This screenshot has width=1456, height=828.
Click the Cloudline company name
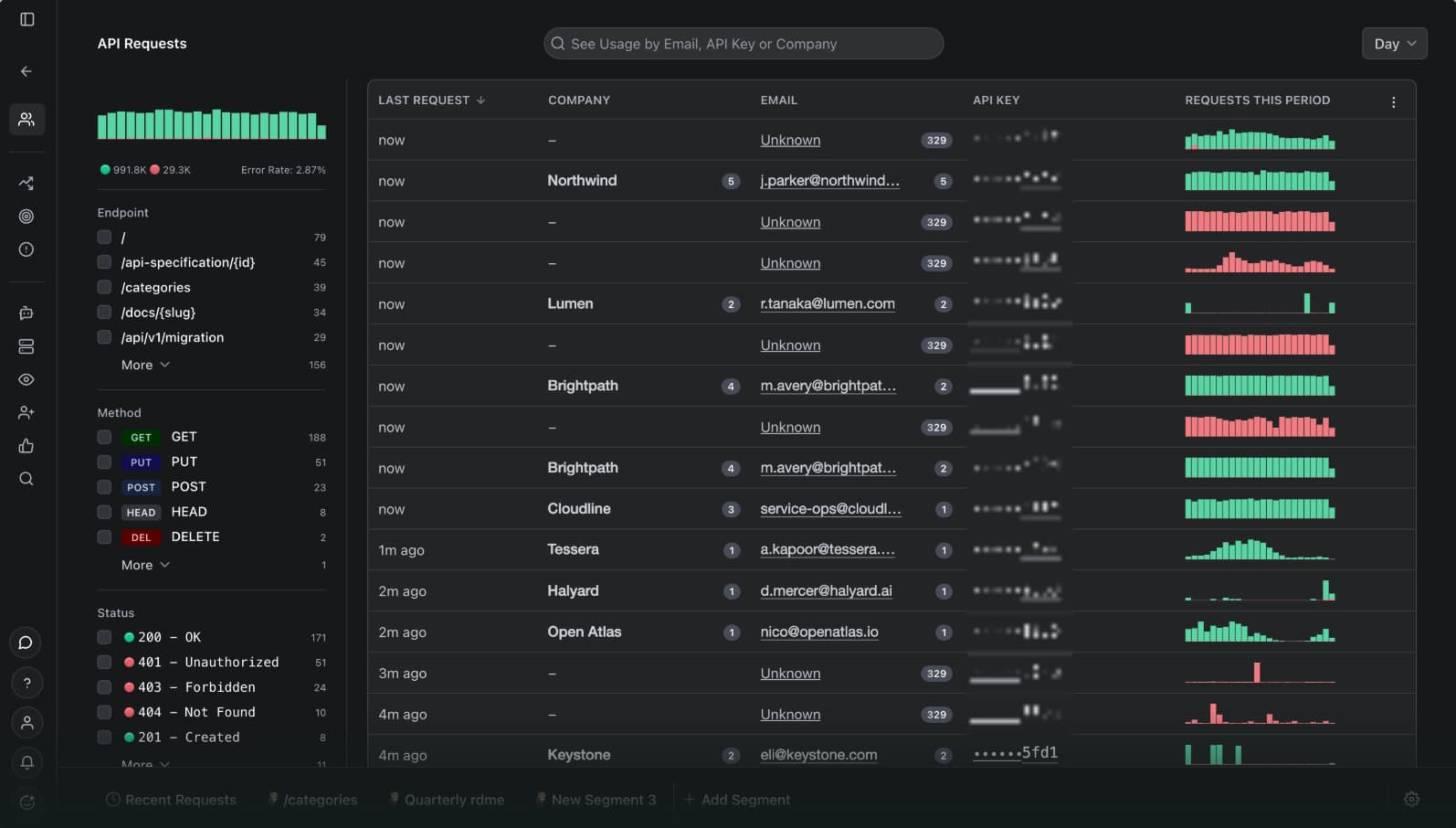(579, 509)
